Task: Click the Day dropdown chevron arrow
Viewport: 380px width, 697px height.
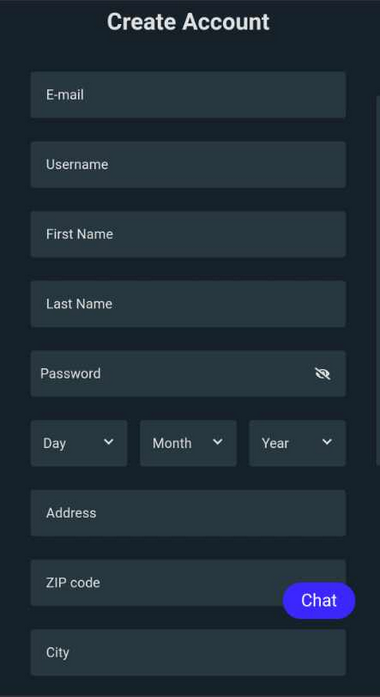Action: pos(108,442)
